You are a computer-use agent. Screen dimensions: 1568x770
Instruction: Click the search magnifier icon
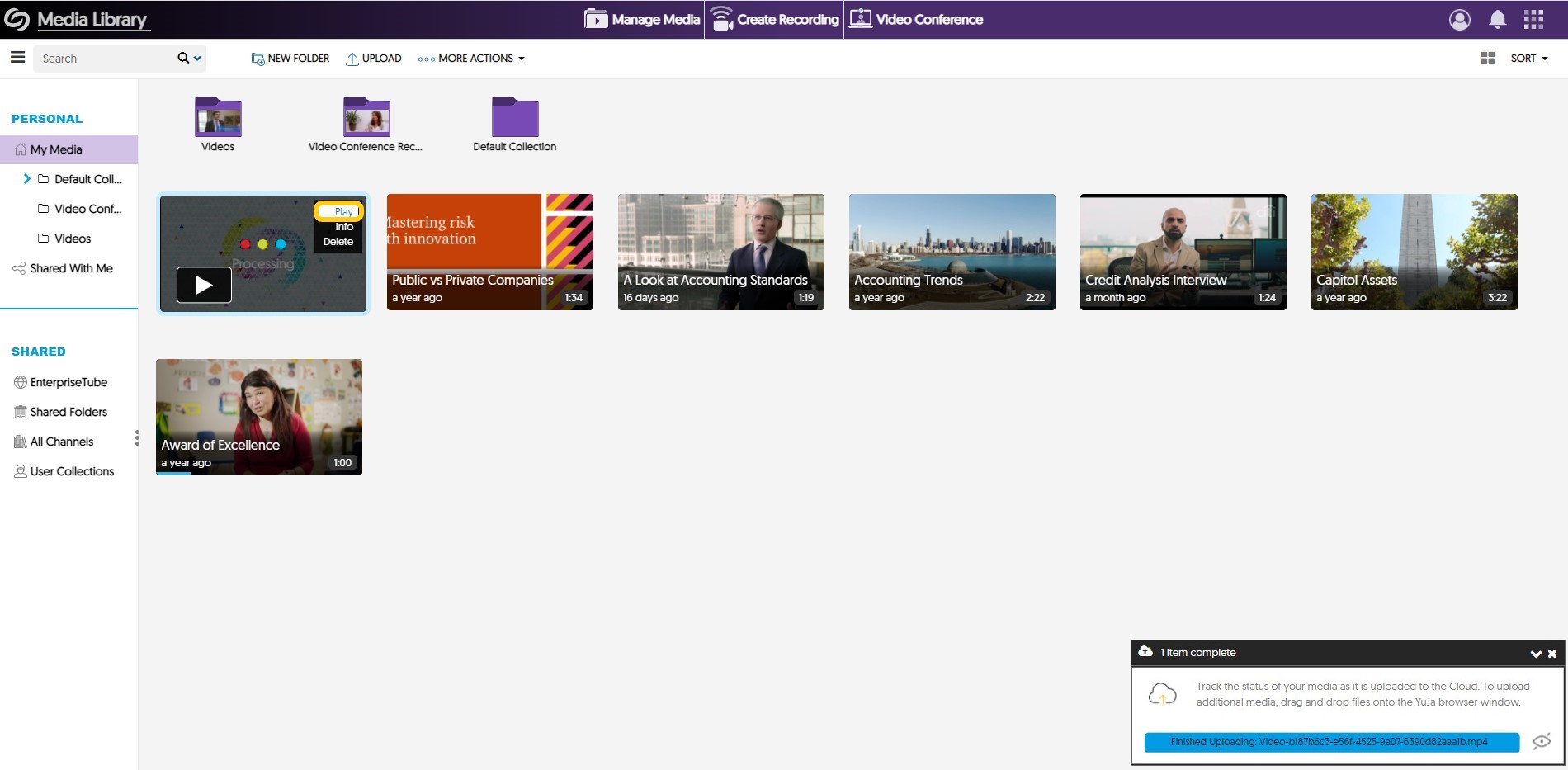183,58
